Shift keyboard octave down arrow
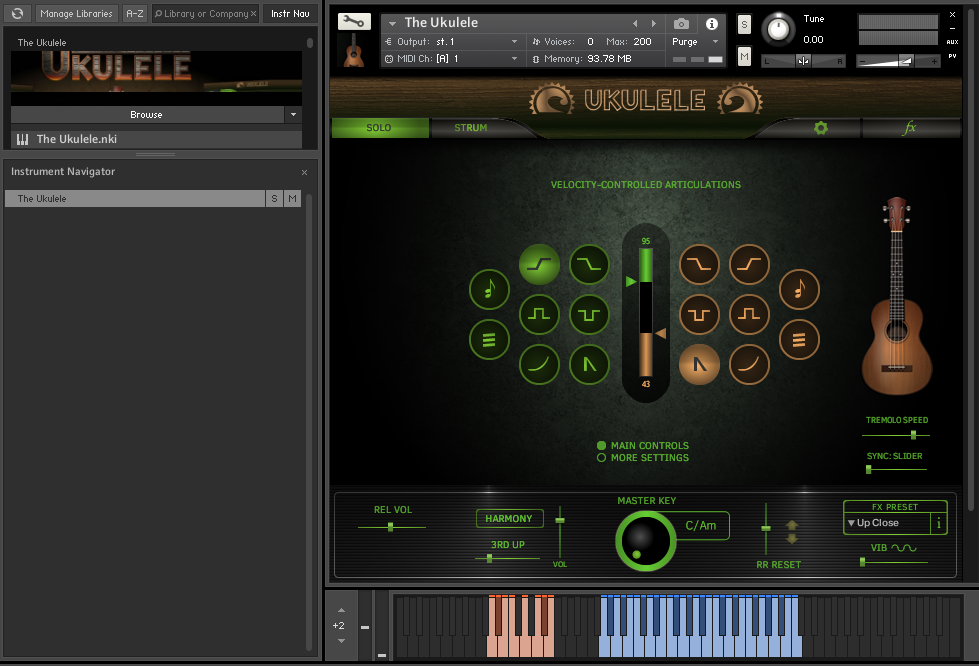The image size is (979, 666). (x=341, y=641)
